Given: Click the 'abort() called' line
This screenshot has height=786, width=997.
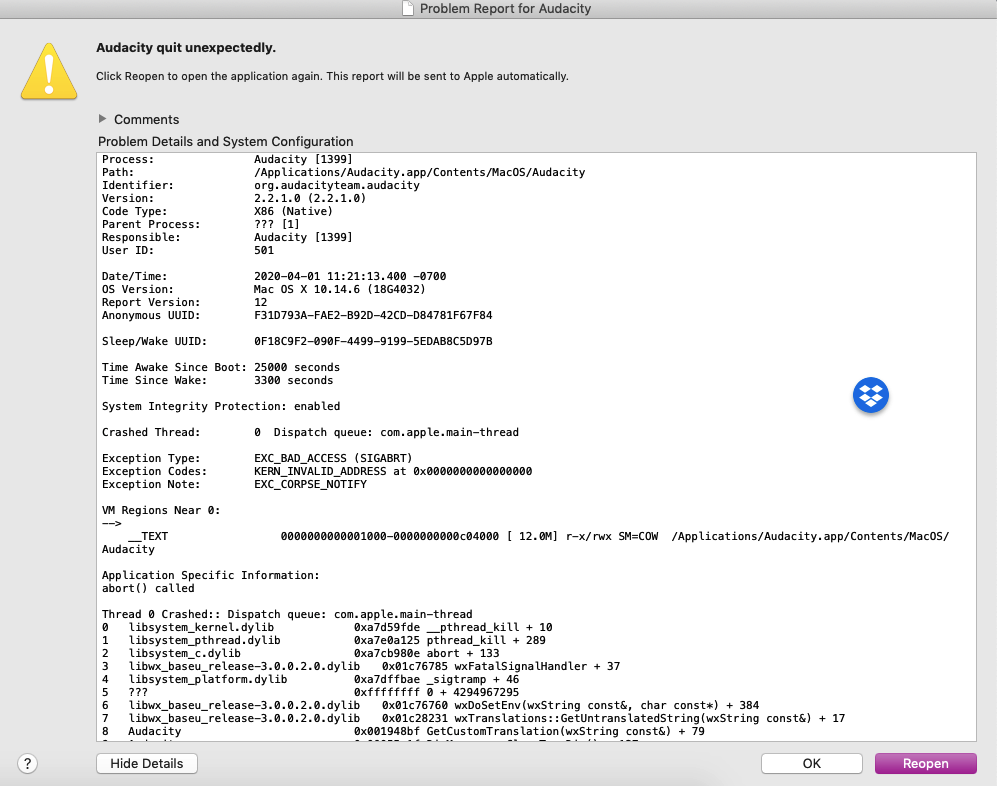Looking at the screenshot, I should pyautogui.click(x=148, y=588).
